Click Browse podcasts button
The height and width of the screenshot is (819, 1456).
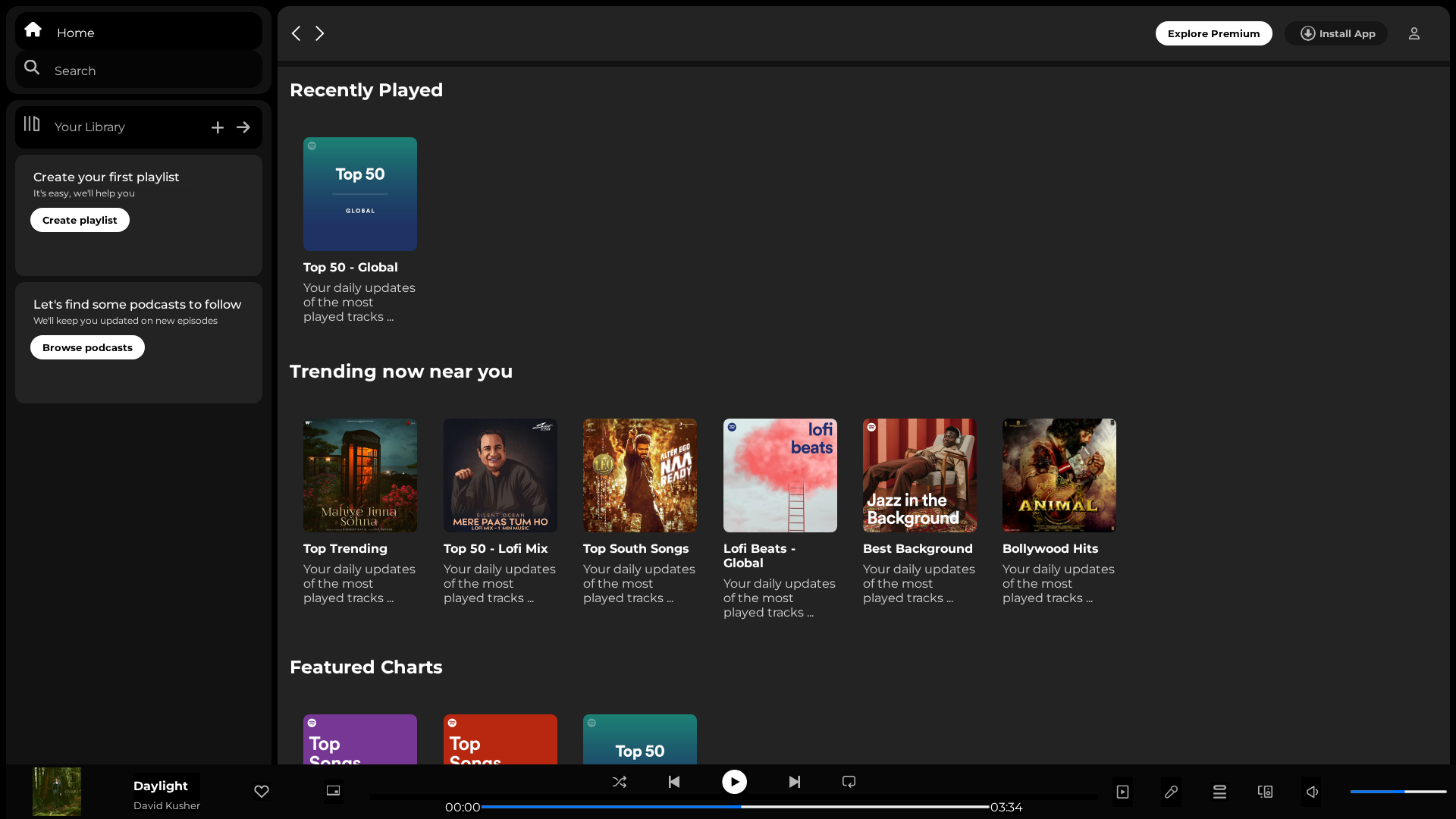tap(87, 347)
